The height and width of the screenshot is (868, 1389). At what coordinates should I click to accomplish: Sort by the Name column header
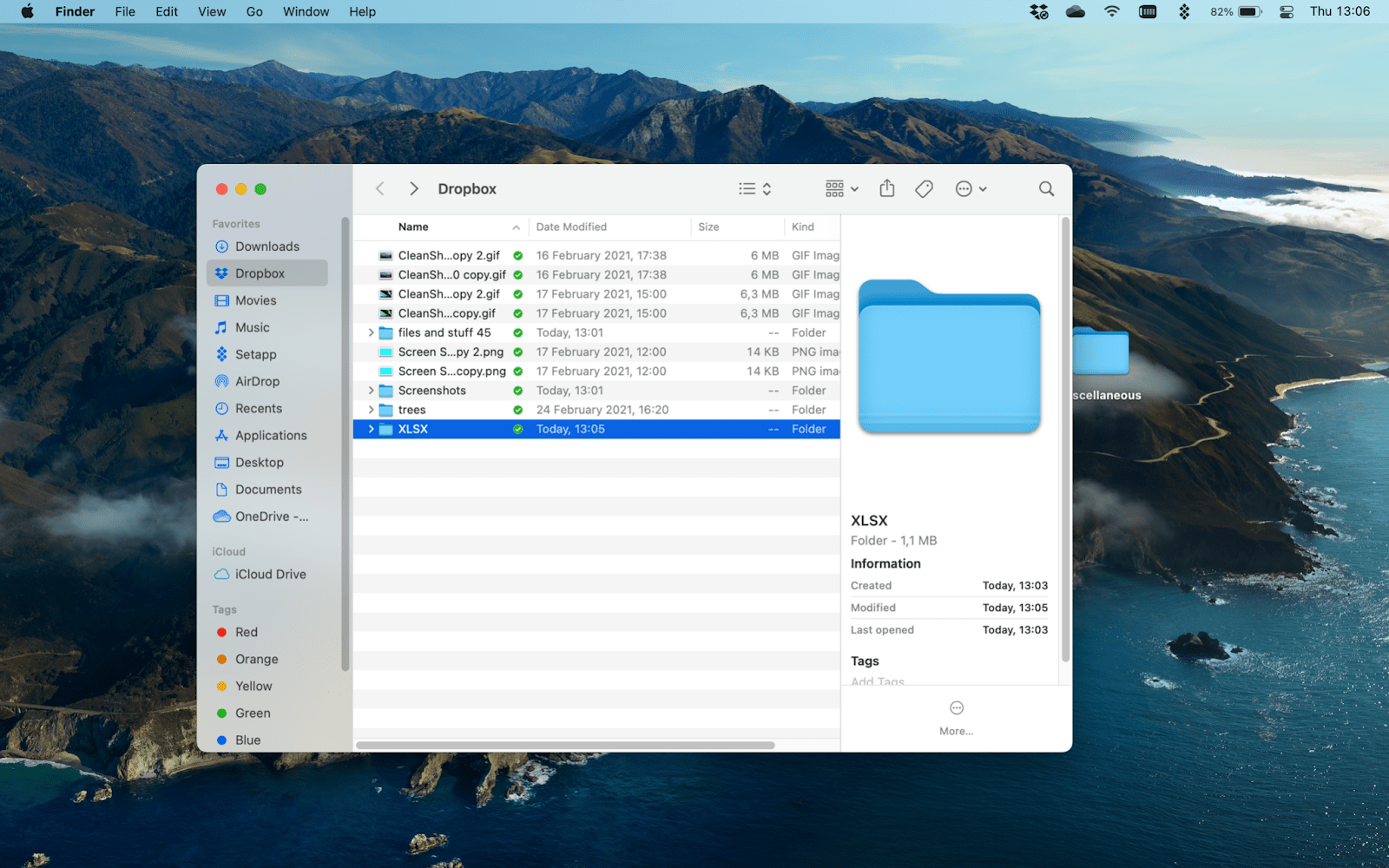pyautogui.click(x=442, y=227)
